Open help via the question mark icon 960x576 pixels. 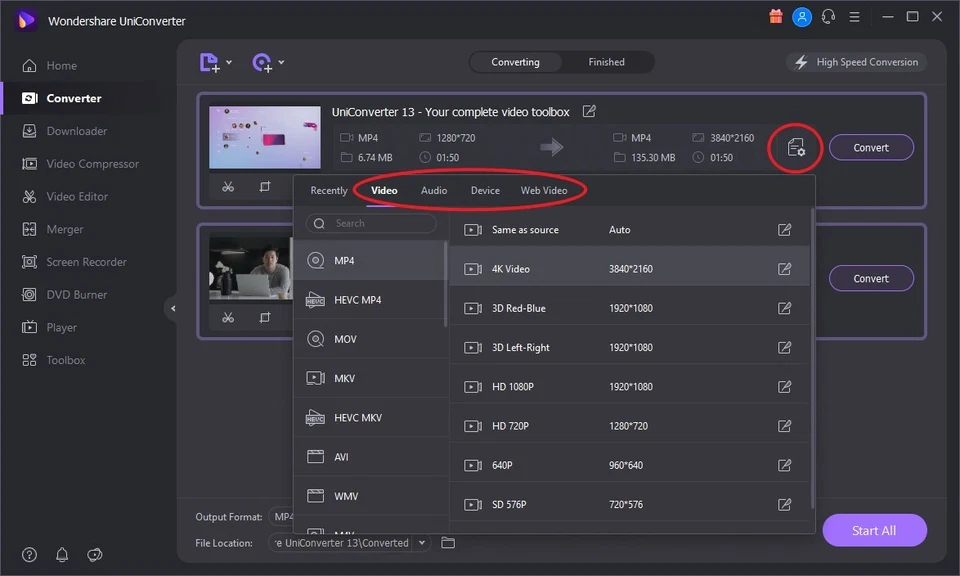tap(28, 554)
